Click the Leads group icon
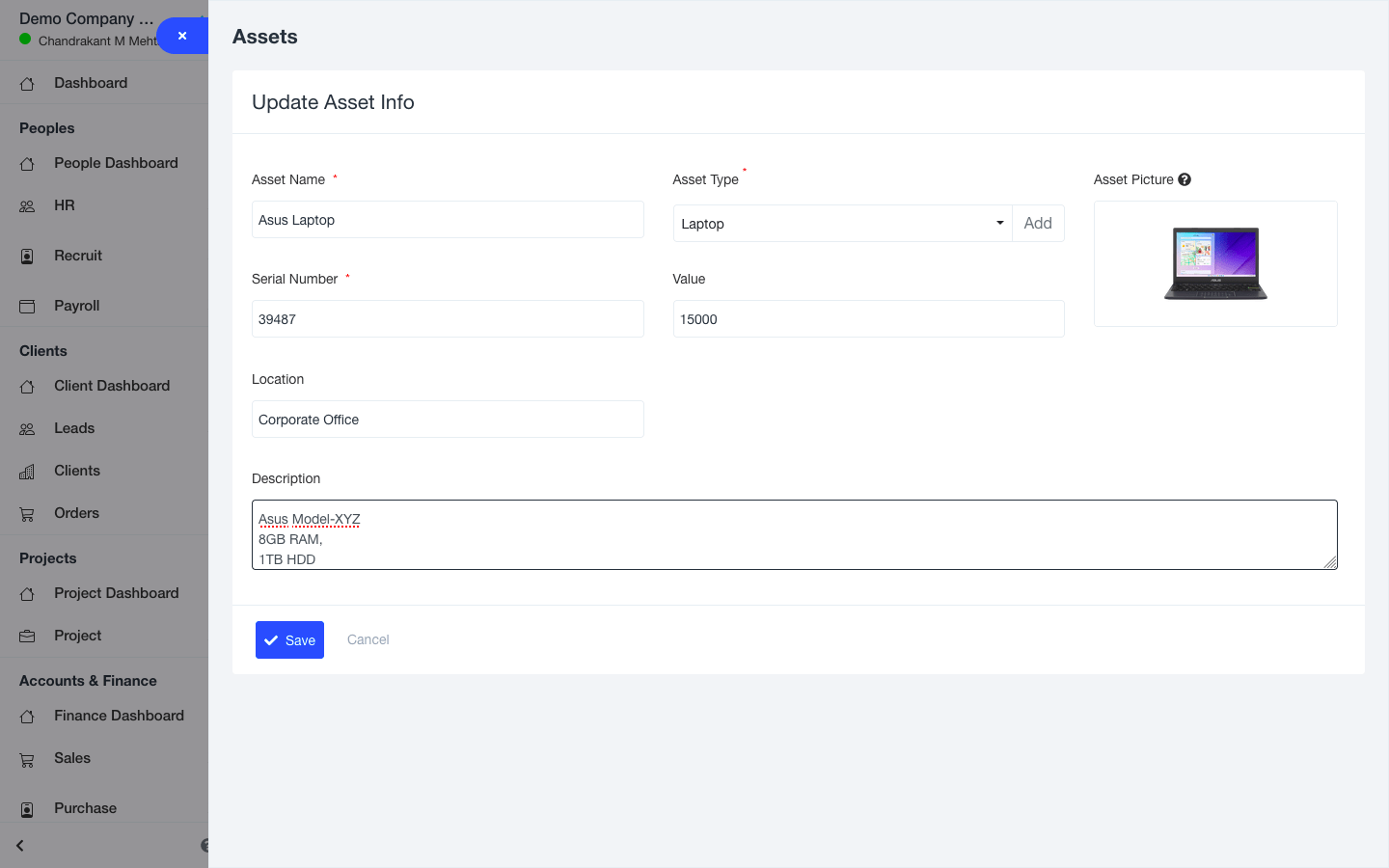The width and height of the screenshot is (1389, 868). (27, 429)
